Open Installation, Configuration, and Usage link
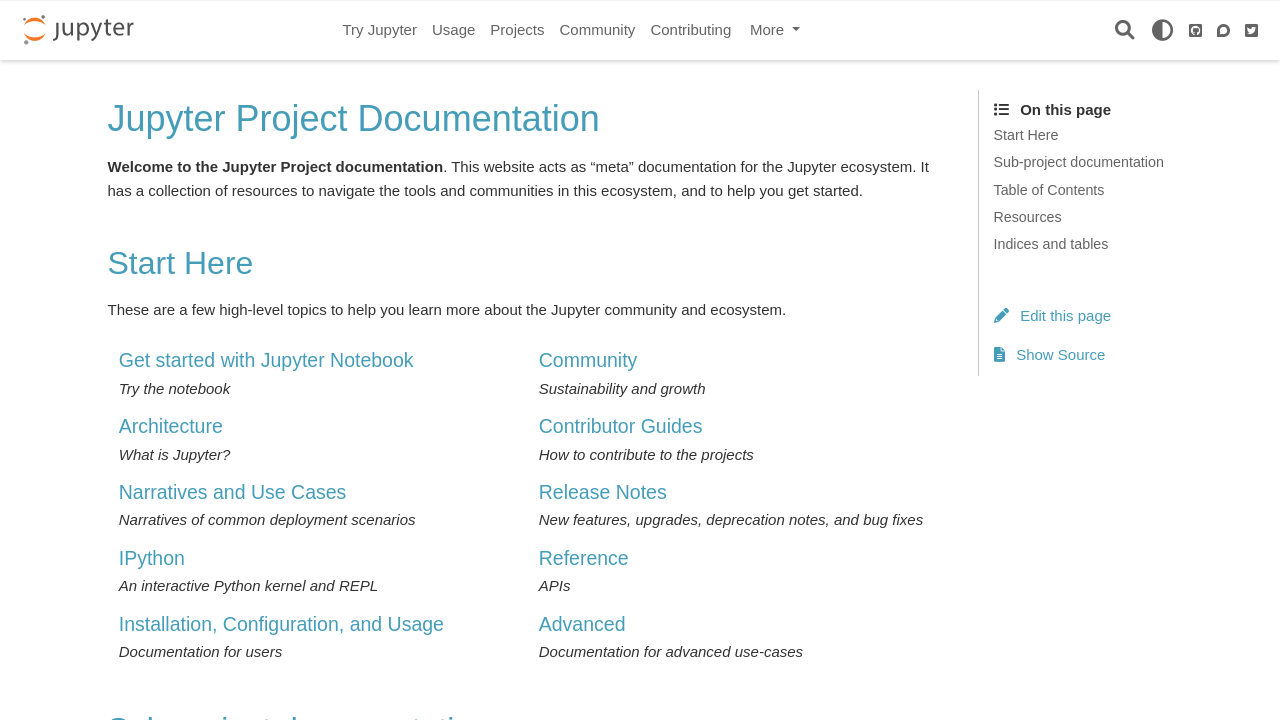1280x720 pixels. 281,624
